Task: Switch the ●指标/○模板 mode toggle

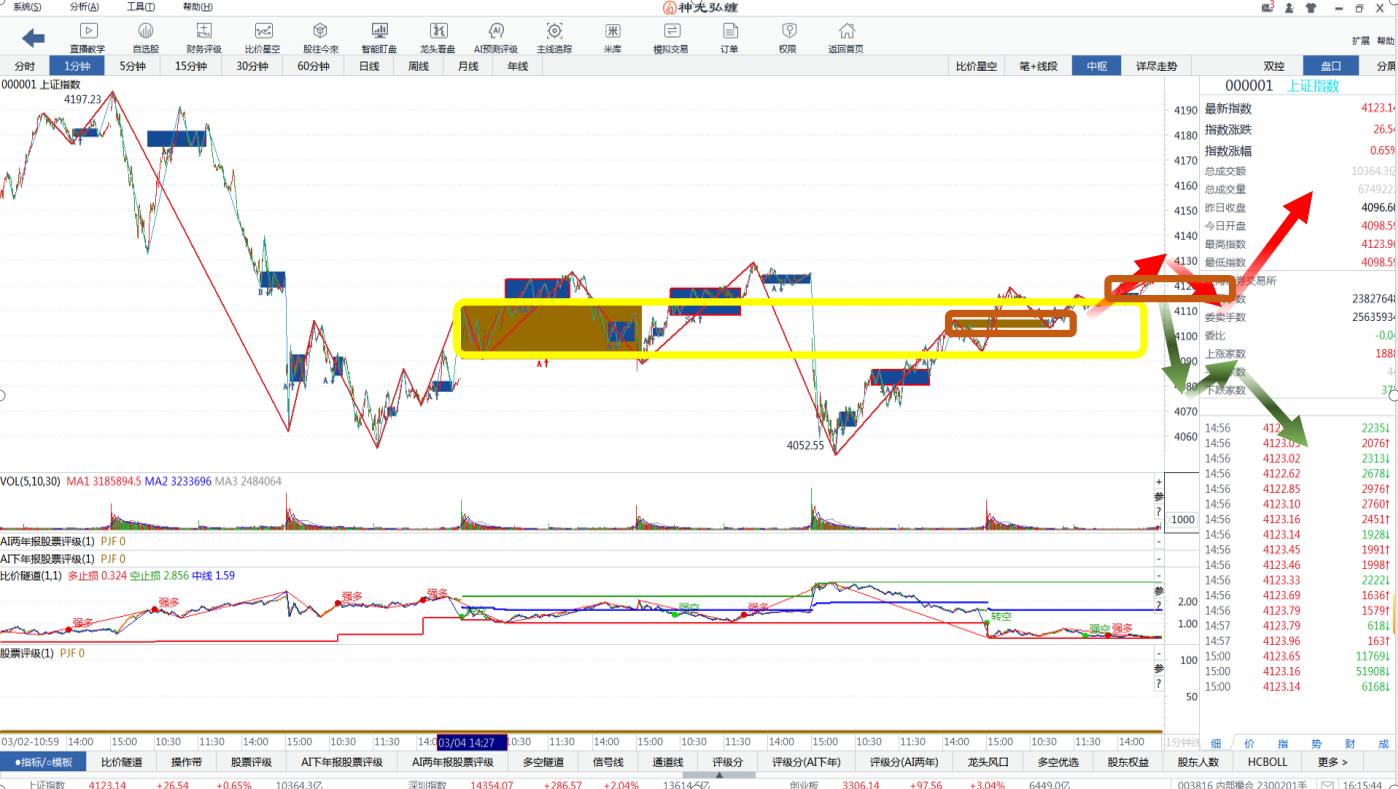Action: [44, 762]
